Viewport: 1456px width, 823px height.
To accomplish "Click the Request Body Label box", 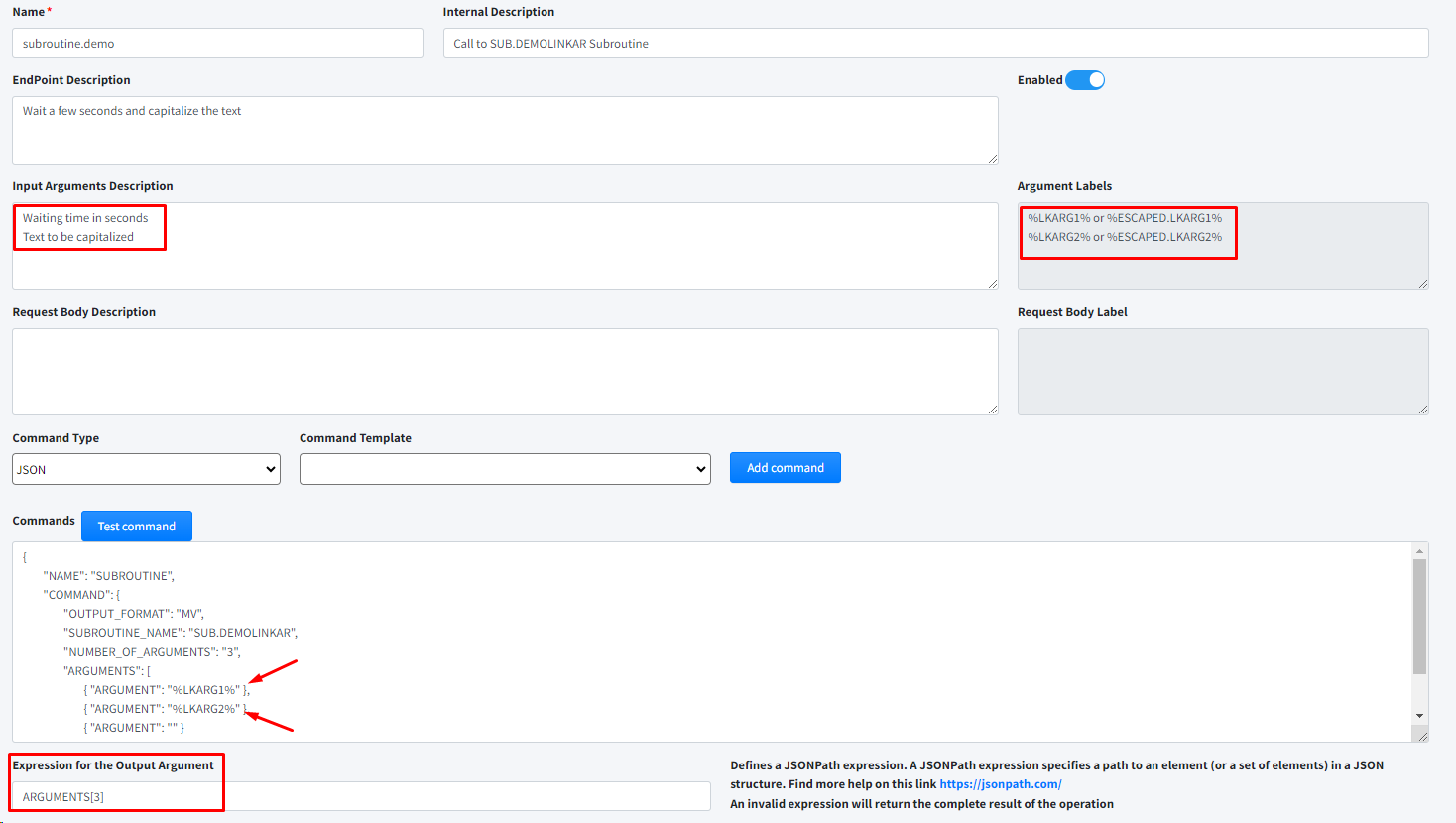I will pos(1222,372).
